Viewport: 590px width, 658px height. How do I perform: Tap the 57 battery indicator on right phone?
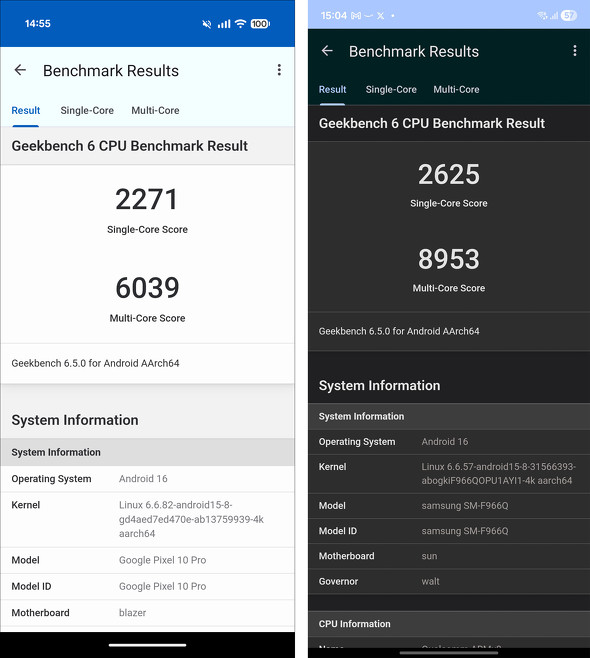pos(569,16)
